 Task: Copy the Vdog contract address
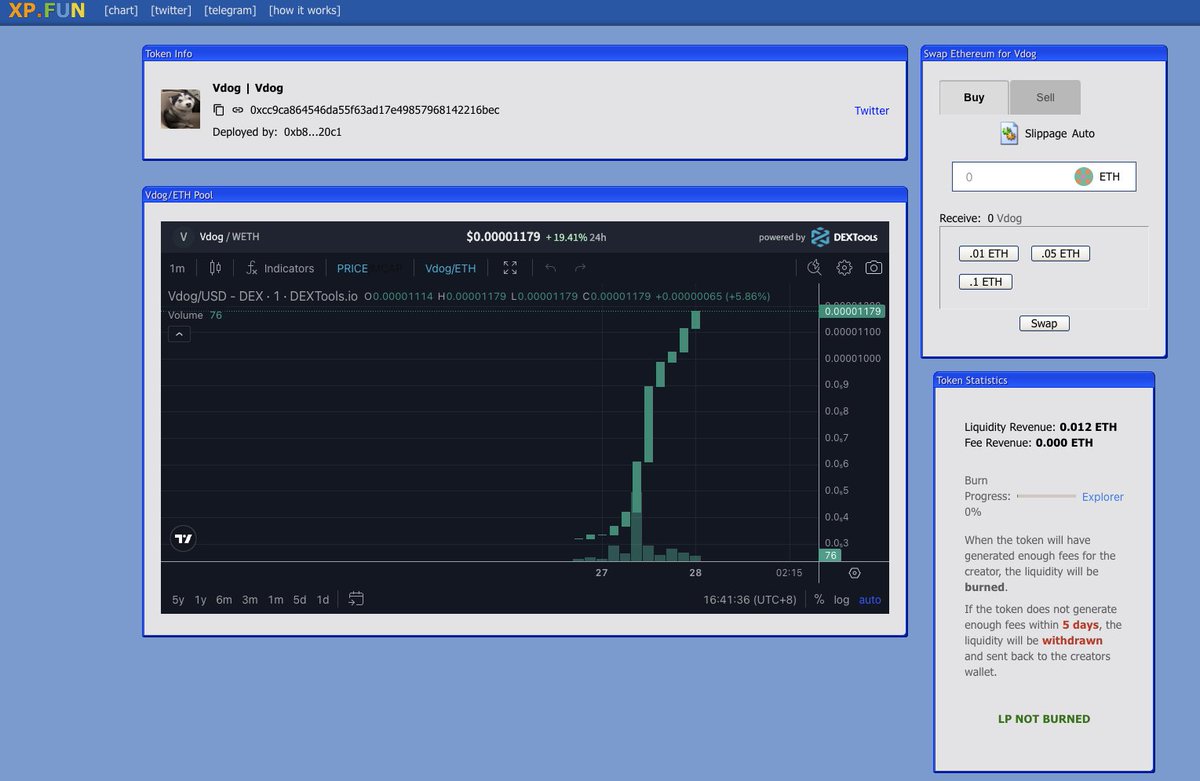[219, 110]
